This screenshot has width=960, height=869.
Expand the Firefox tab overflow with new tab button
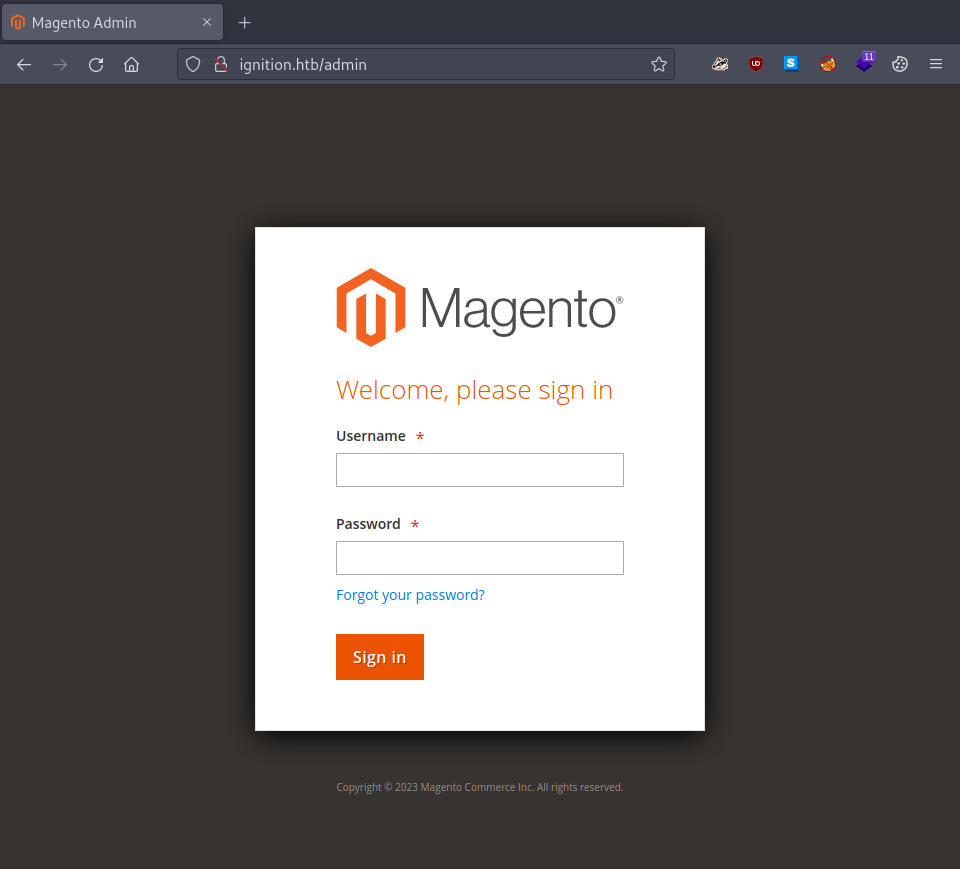point(244,22)
